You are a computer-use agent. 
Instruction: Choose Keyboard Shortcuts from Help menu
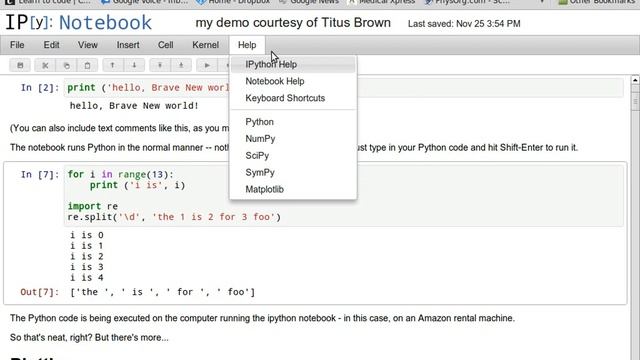point(293,98)
